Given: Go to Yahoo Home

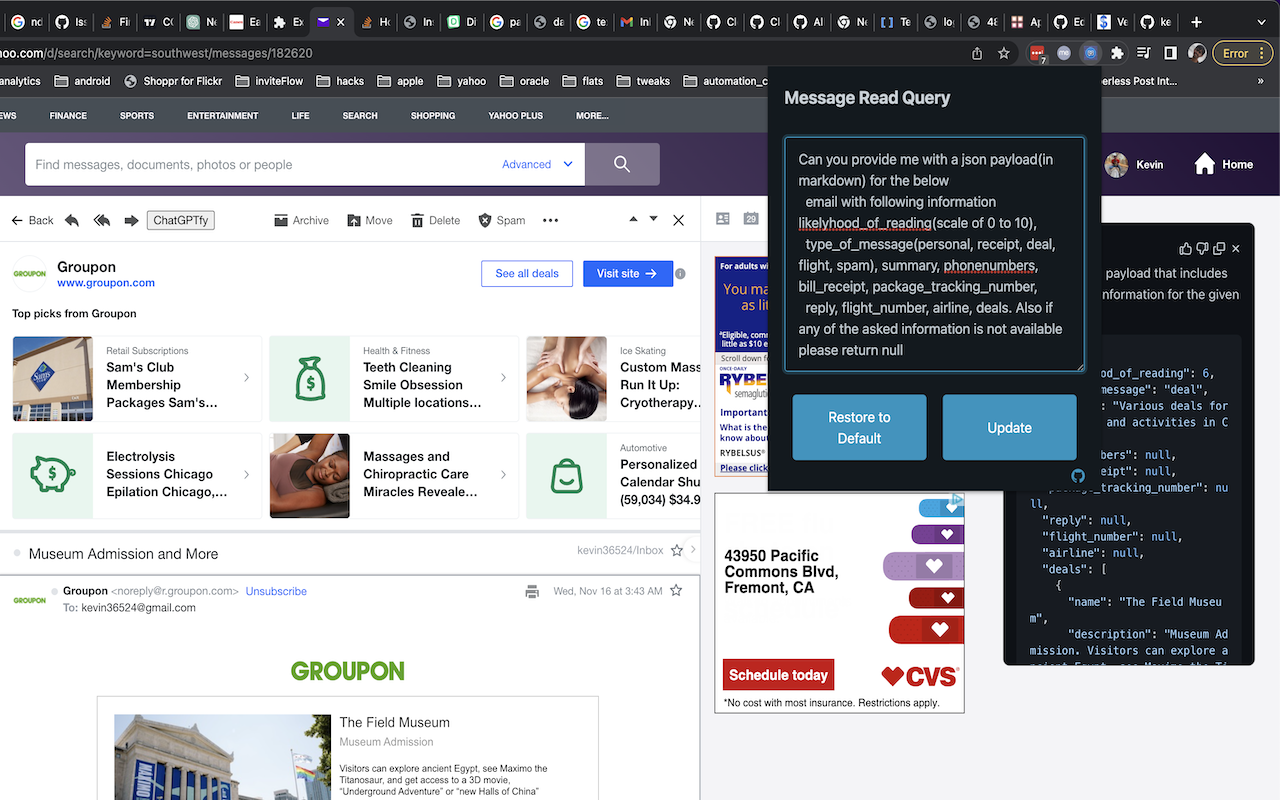Looking at the screenshot, I should [x=1224, y=164].
